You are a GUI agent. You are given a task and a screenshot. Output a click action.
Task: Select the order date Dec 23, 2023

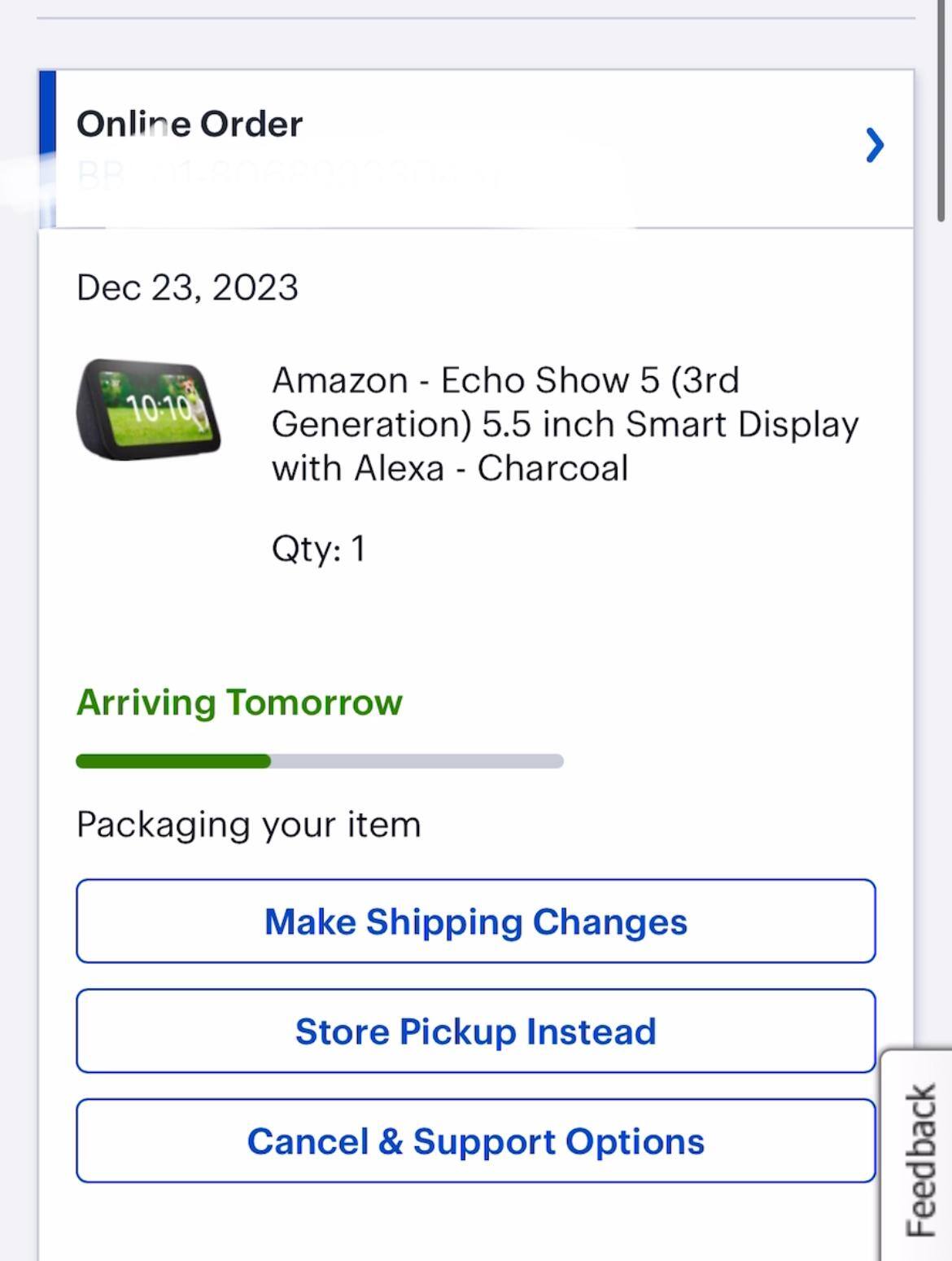[188, 287]
